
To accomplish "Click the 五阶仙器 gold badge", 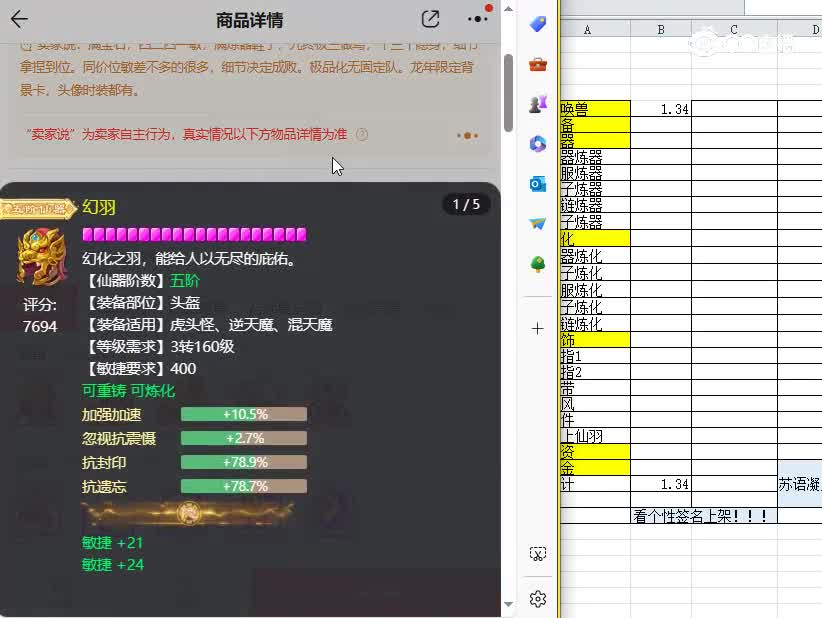I will (x=39, y=209).
